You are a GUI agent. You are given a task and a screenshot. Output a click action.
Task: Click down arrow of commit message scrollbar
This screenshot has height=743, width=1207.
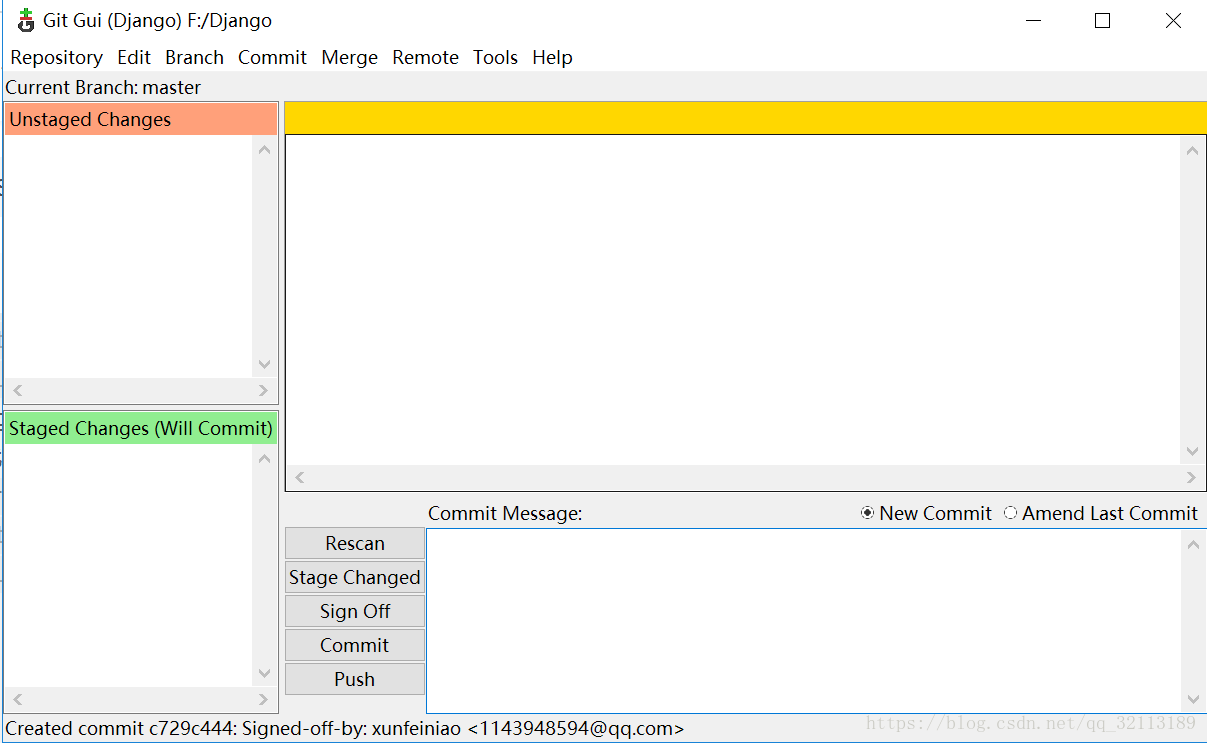click(x=1192, y=700)
